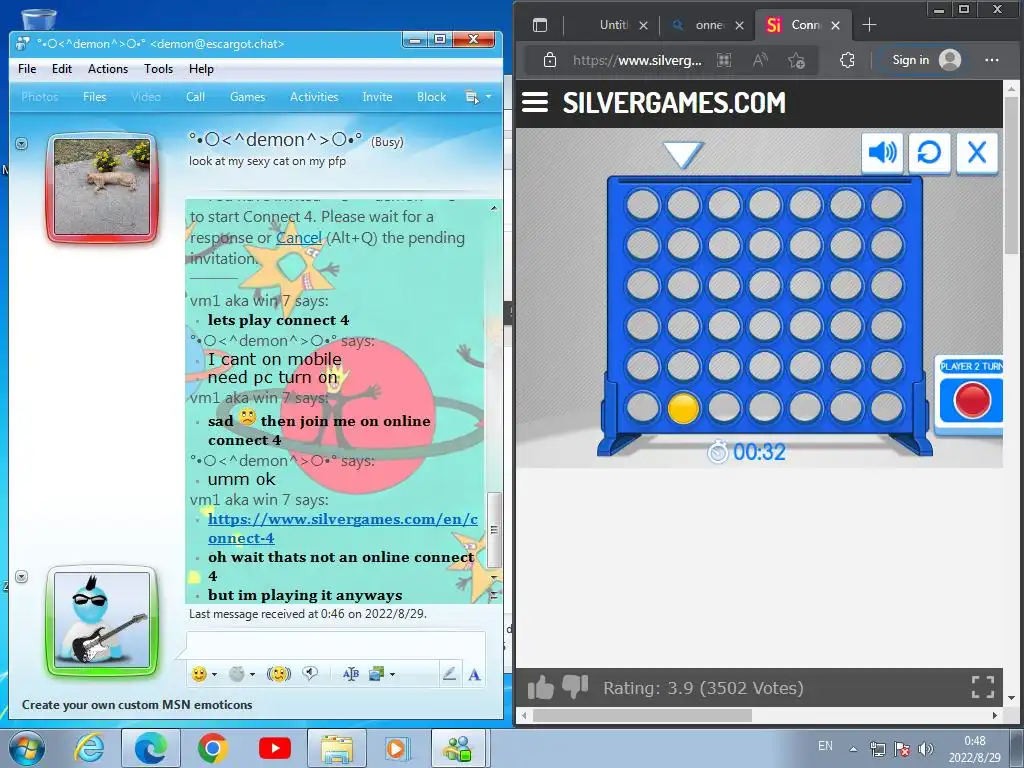Open the read aloud option in address bar

[760, 61]
